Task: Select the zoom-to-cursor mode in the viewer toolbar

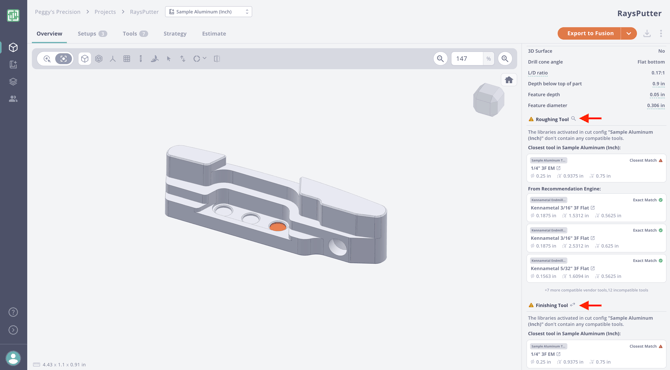Action: pyautogui.click(x=47, y=59)
